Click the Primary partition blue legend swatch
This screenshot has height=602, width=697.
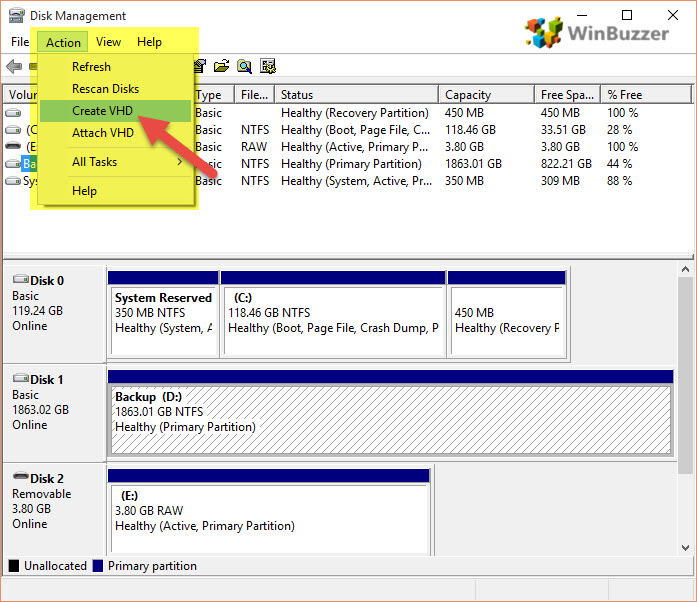(98, 566)
